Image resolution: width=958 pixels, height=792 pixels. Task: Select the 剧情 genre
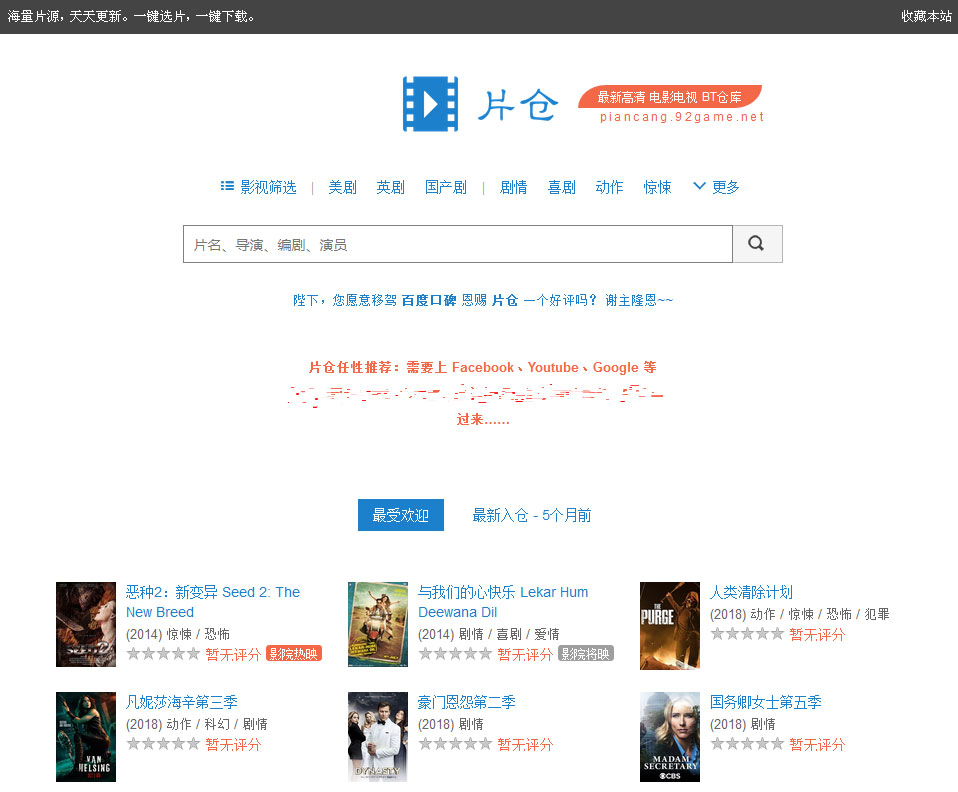(513, 187)
